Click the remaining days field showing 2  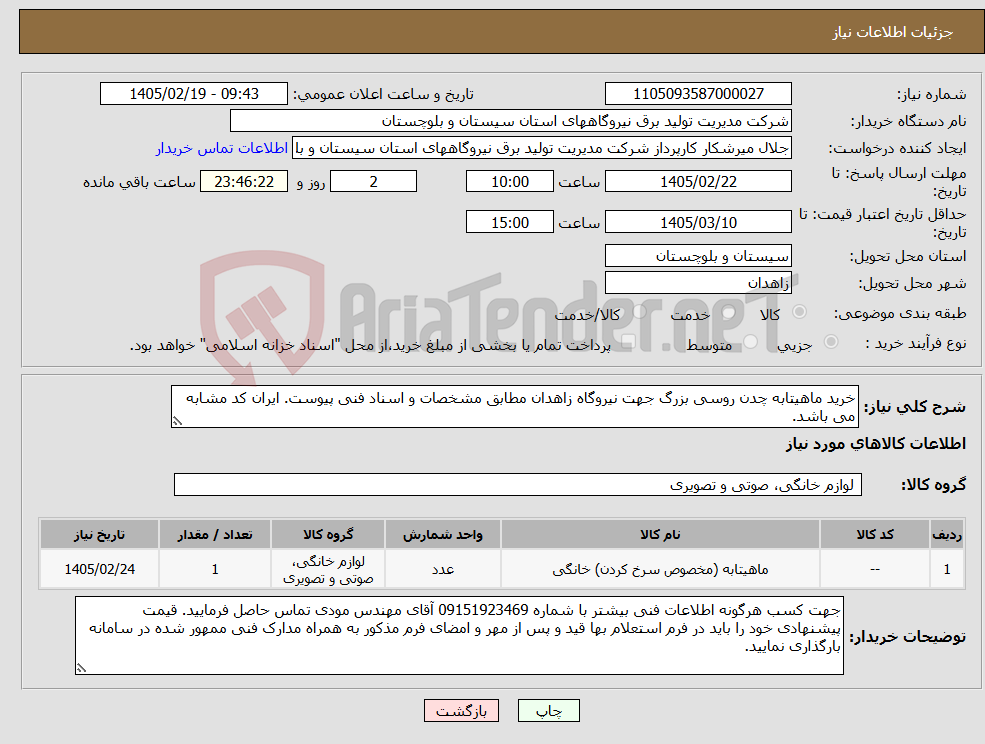tap(373, 182)
